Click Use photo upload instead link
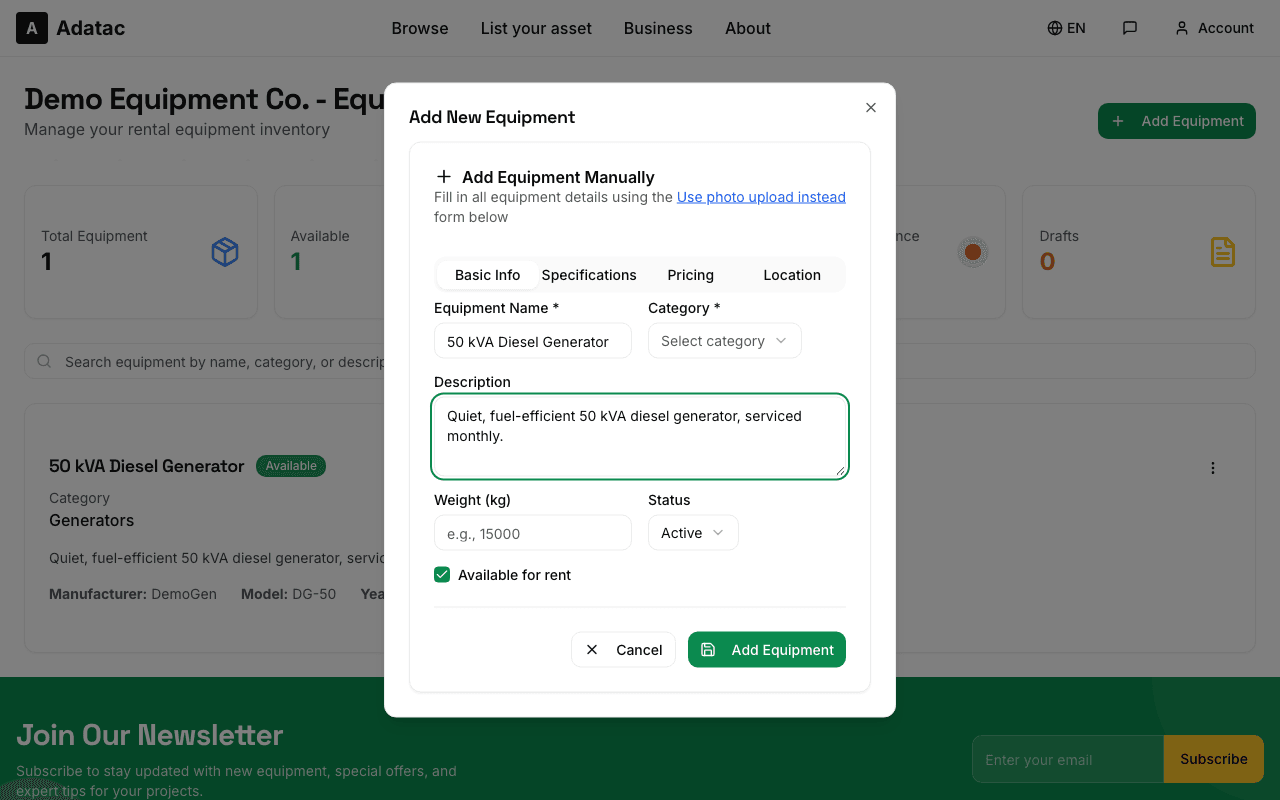This screenshot has height=800, width=1280. 761,197
